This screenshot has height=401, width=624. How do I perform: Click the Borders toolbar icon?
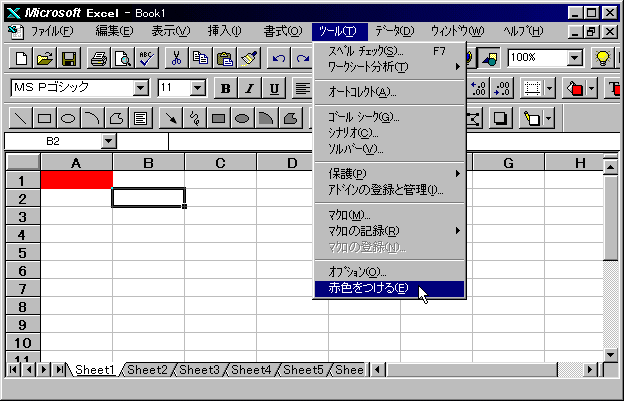pos(532,88)
